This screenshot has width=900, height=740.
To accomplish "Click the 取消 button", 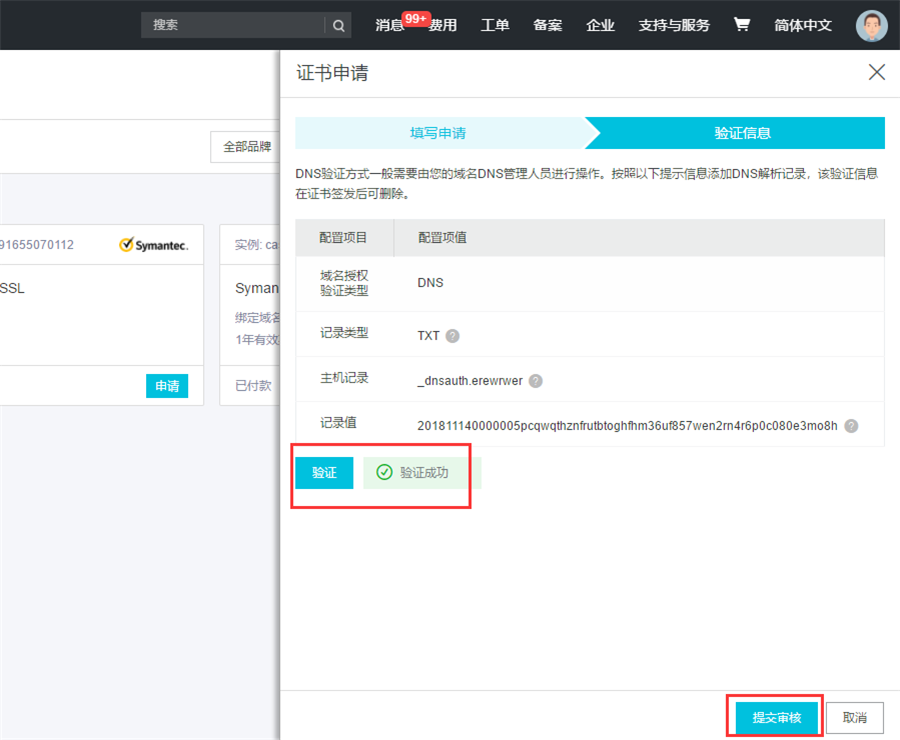I will (x=854, y=718).
